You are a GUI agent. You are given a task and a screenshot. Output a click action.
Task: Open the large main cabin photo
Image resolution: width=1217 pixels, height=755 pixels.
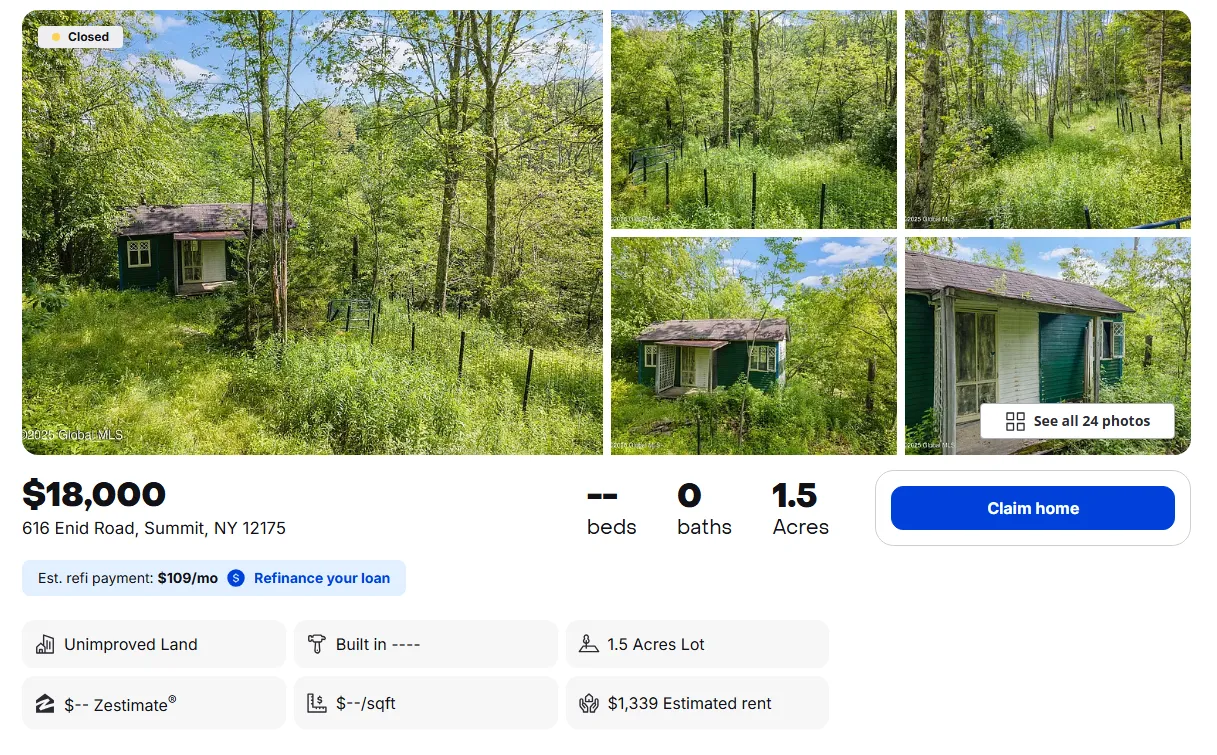[312, 232]
